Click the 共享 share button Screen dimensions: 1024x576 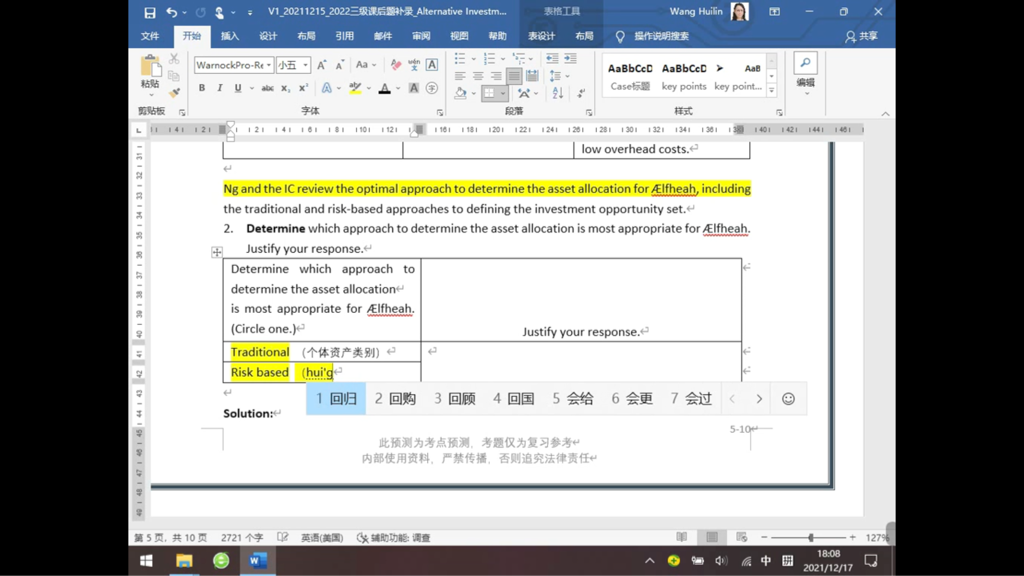point(861,37)
